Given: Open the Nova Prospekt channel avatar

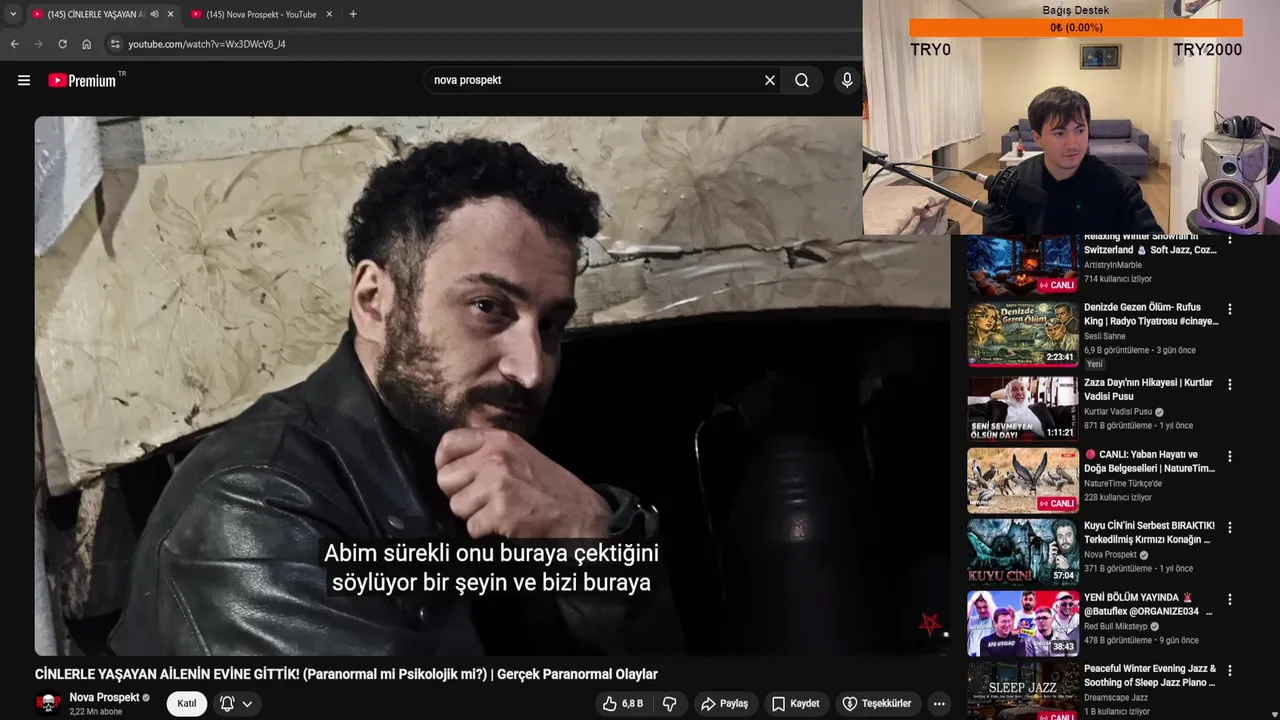Looking at the screenshot, I should click(48, 704).
